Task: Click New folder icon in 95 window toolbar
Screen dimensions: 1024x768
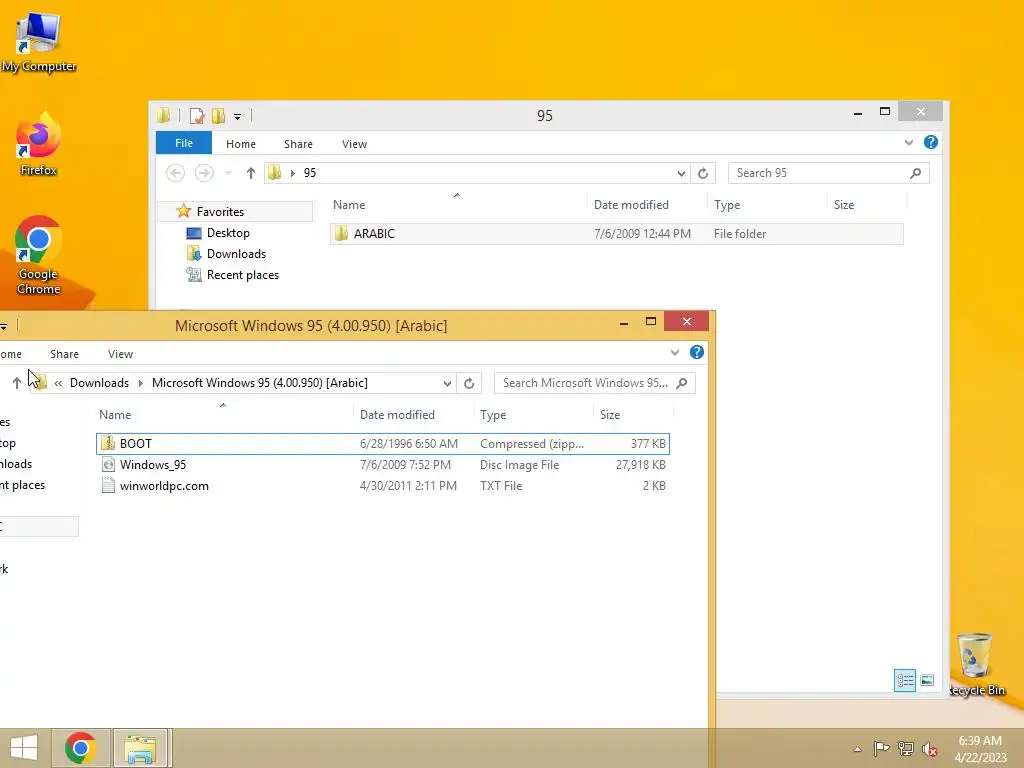Action: (219, 116)
